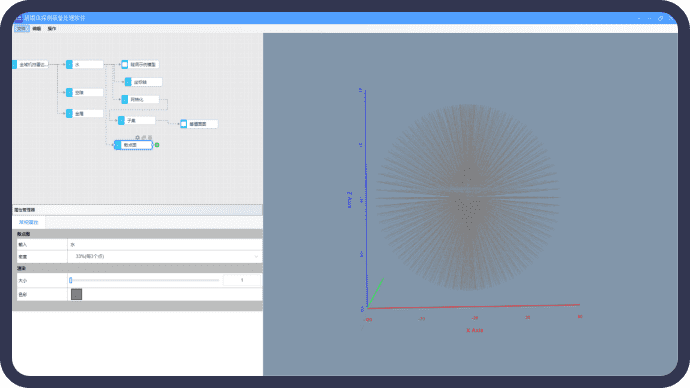This screenshot has height=388, width=690.
Task: Click the green output port on the scatter node
Action: (157, 145)
